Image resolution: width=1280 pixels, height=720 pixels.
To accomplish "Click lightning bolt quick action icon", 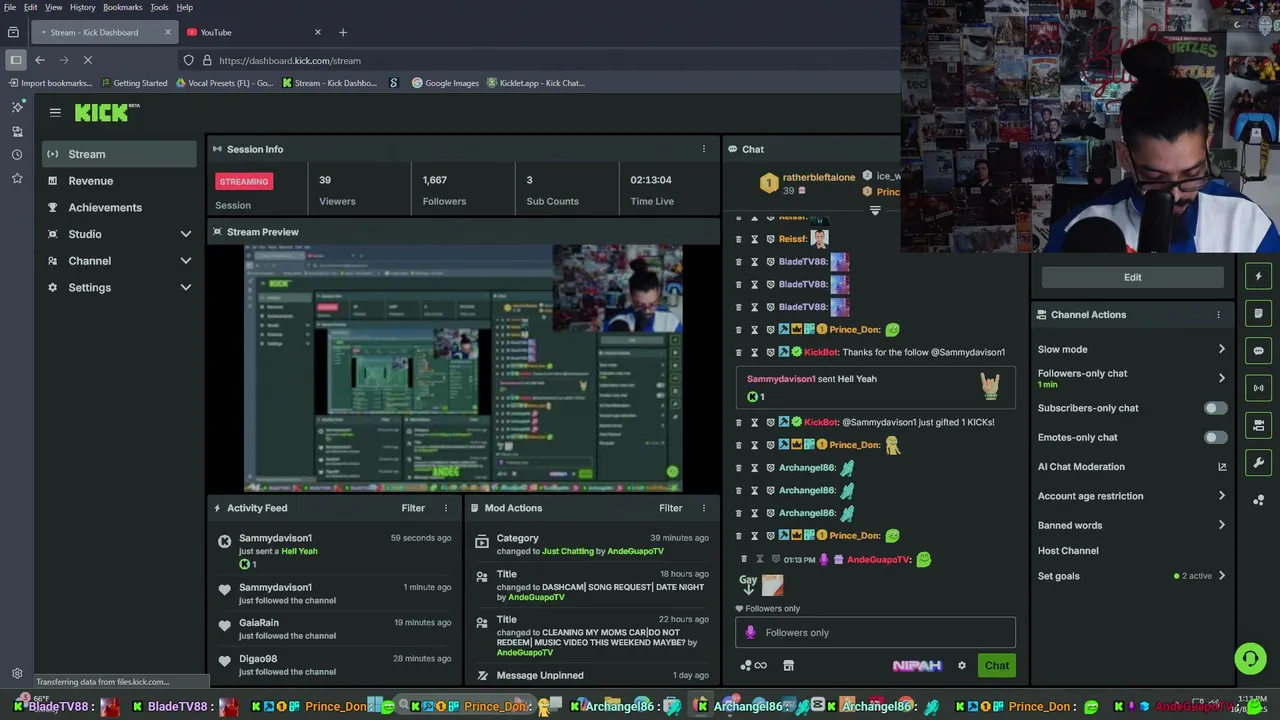I will tap(1258, 277).
